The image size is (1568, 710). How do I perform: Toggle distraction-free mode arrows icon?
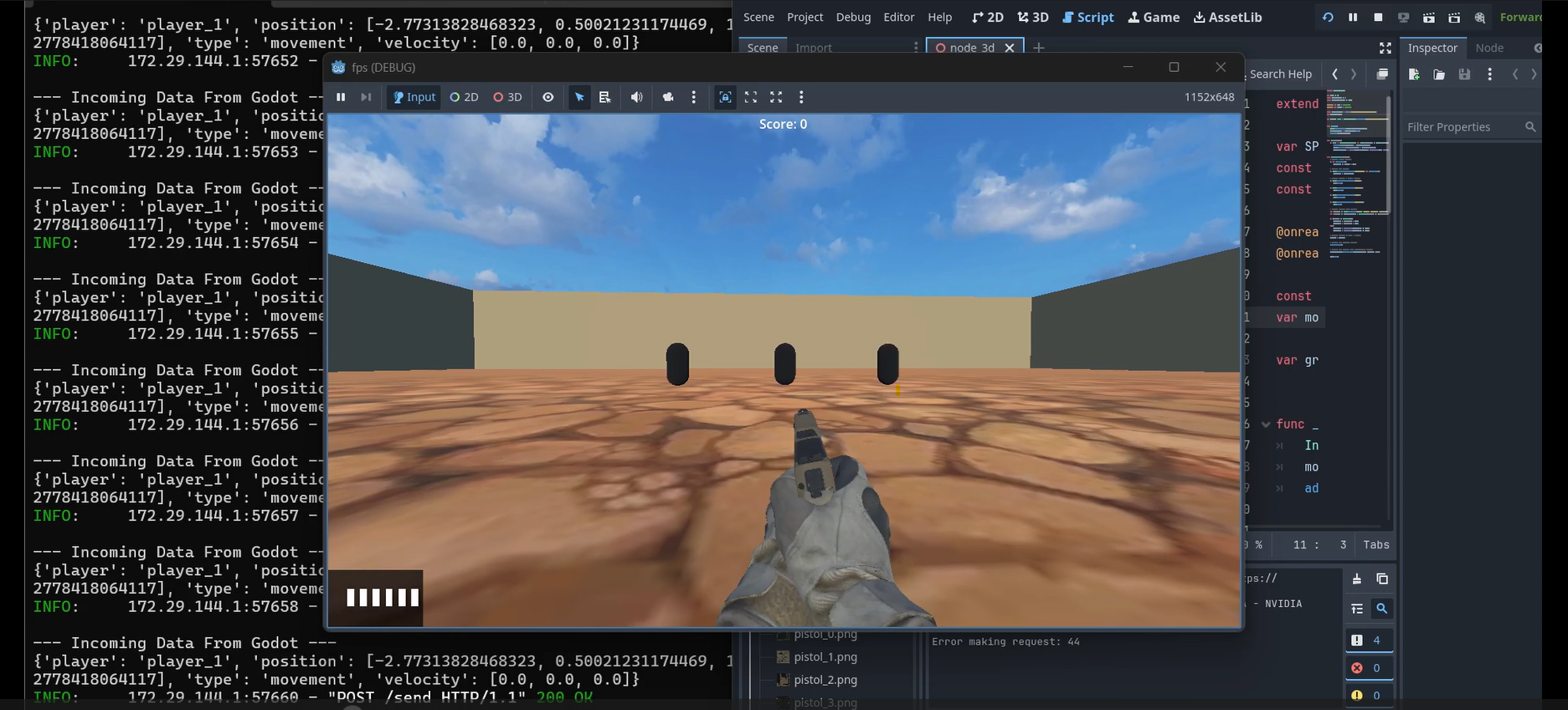(1385, 48)
